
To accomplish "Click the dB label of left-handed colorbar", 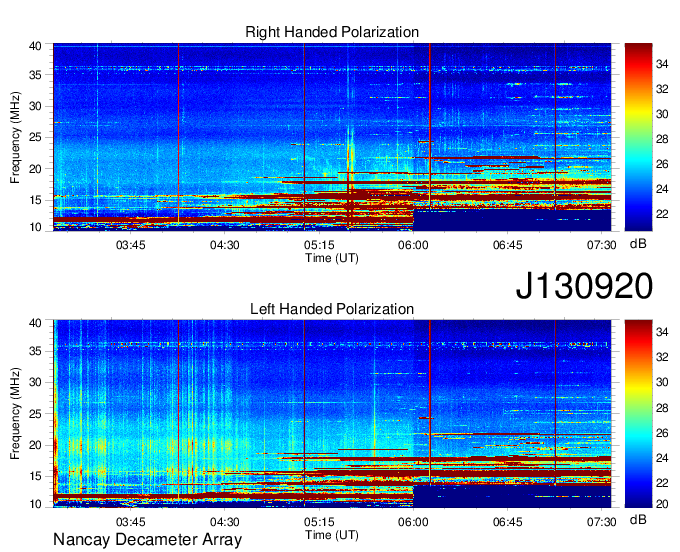I will click(x=638, y=520).
